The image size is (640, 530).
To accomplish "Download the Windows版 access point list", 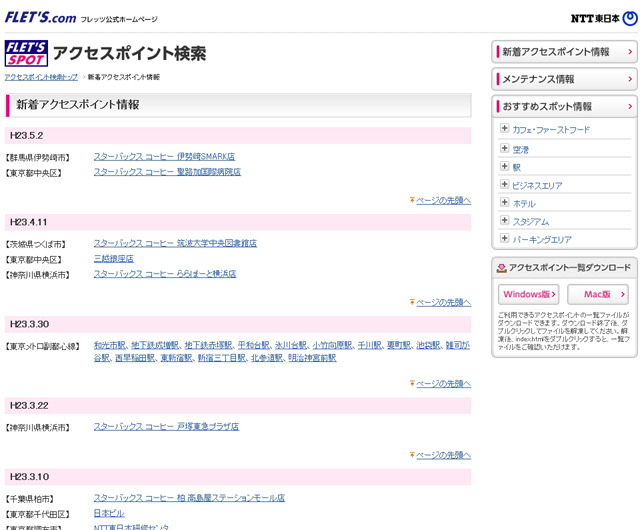I will [529, 294].
